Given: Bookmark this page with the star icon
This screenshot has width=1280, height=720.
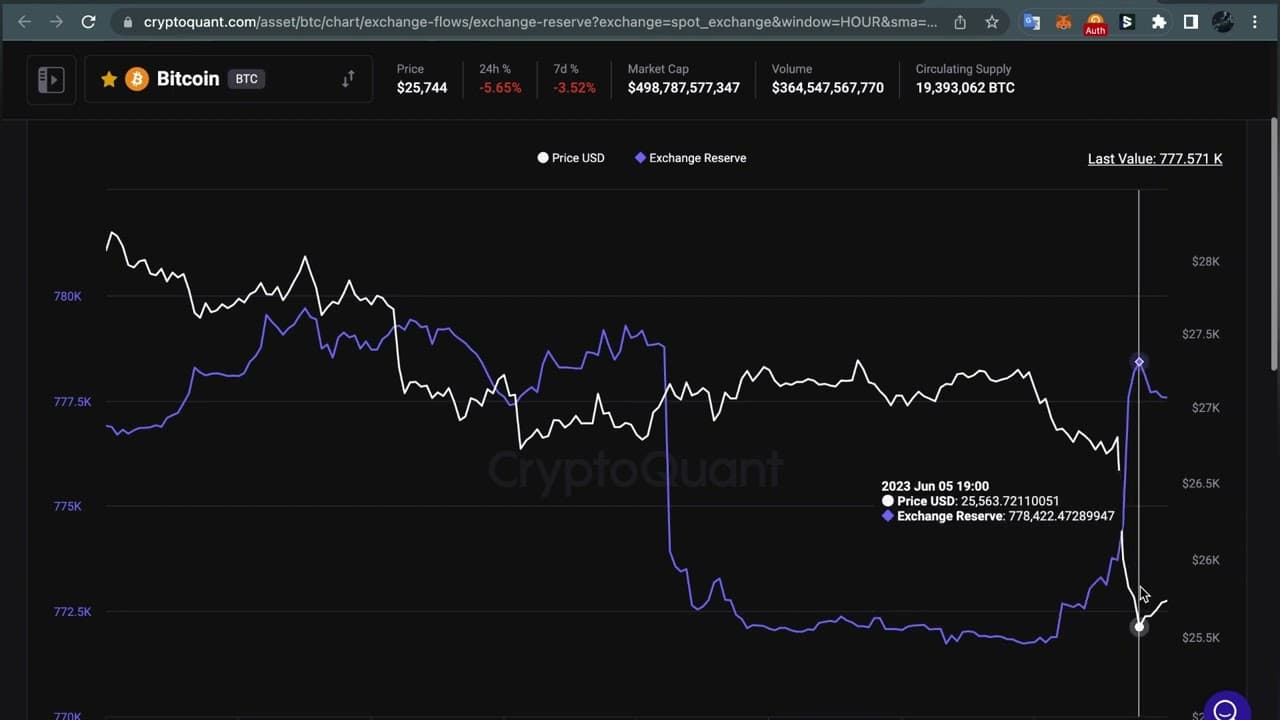Looking at the screenshot, I should click(991, 21).
